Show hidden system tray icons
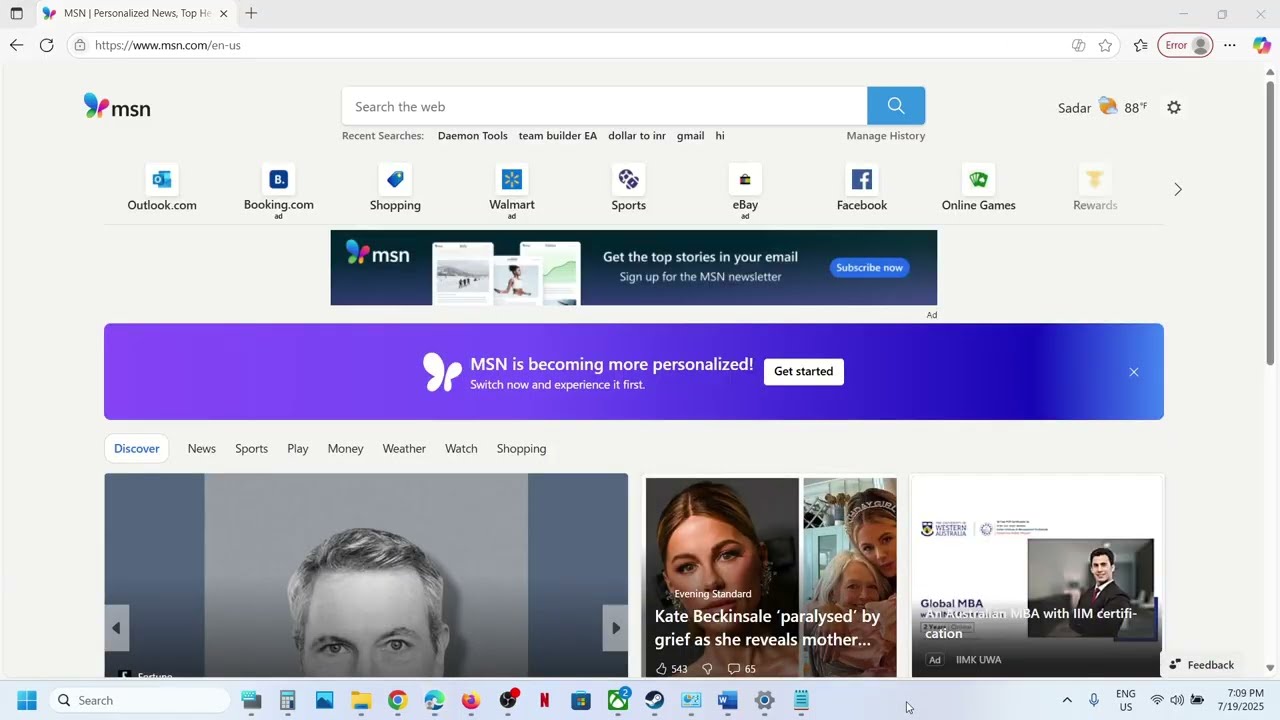This screenshot has width=1280, height=720. pos(1067,700)
